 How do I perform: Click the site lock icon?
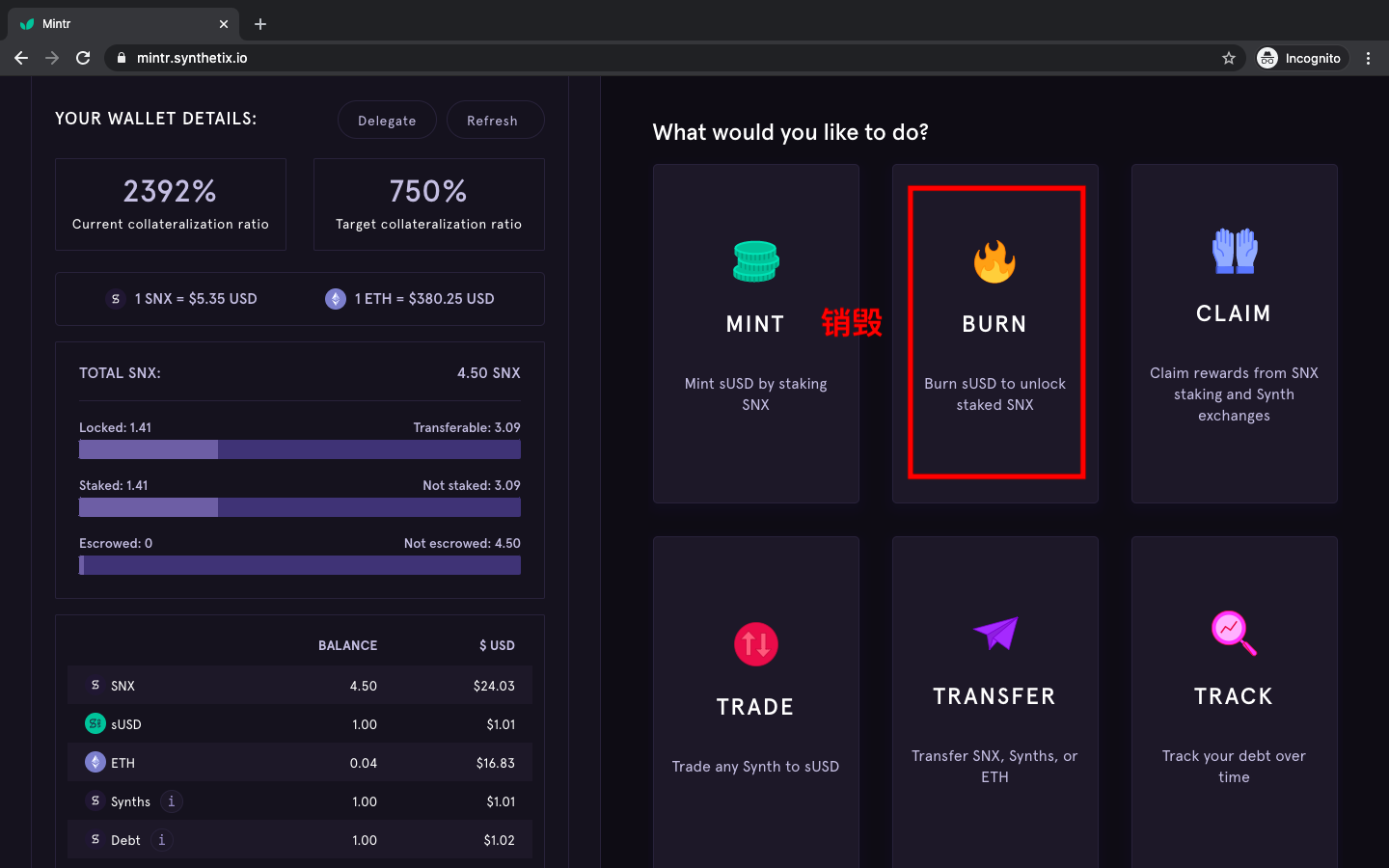(122, 58)
